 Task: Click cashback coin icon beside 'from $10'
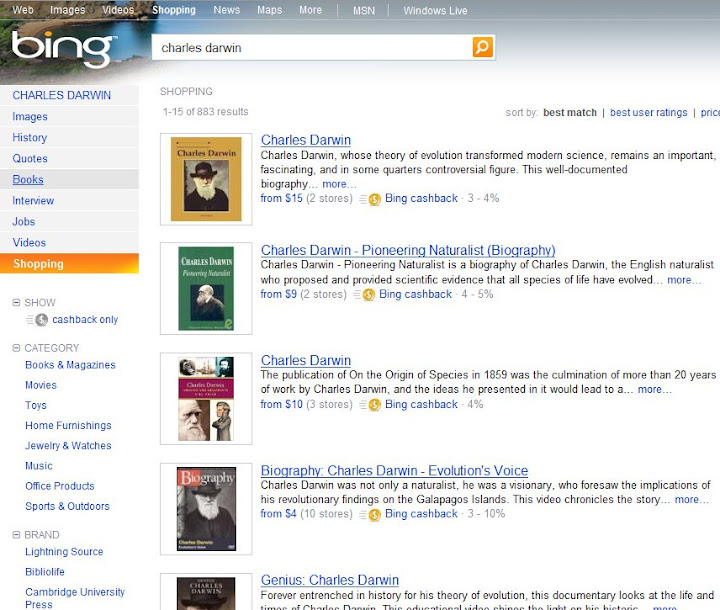(x=375, y=405)
